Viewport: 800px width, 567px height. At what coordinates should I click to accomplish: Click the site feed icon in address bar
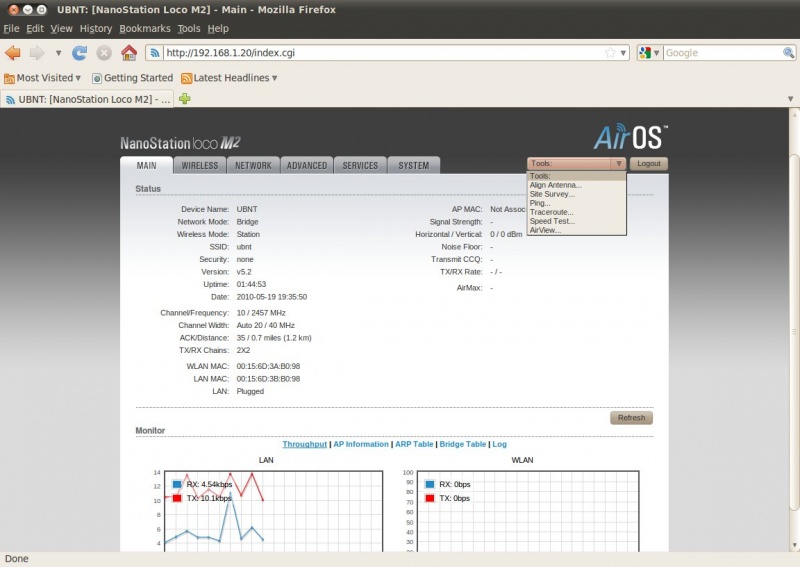pos(155,53)
